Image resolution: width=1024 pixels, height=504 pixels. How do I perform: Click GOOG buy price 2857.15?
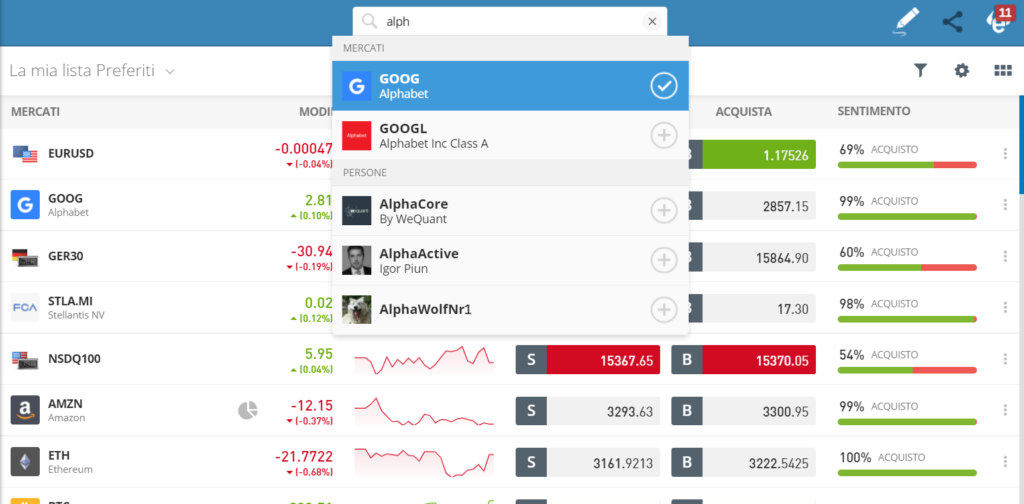click(x=759, y=206)
